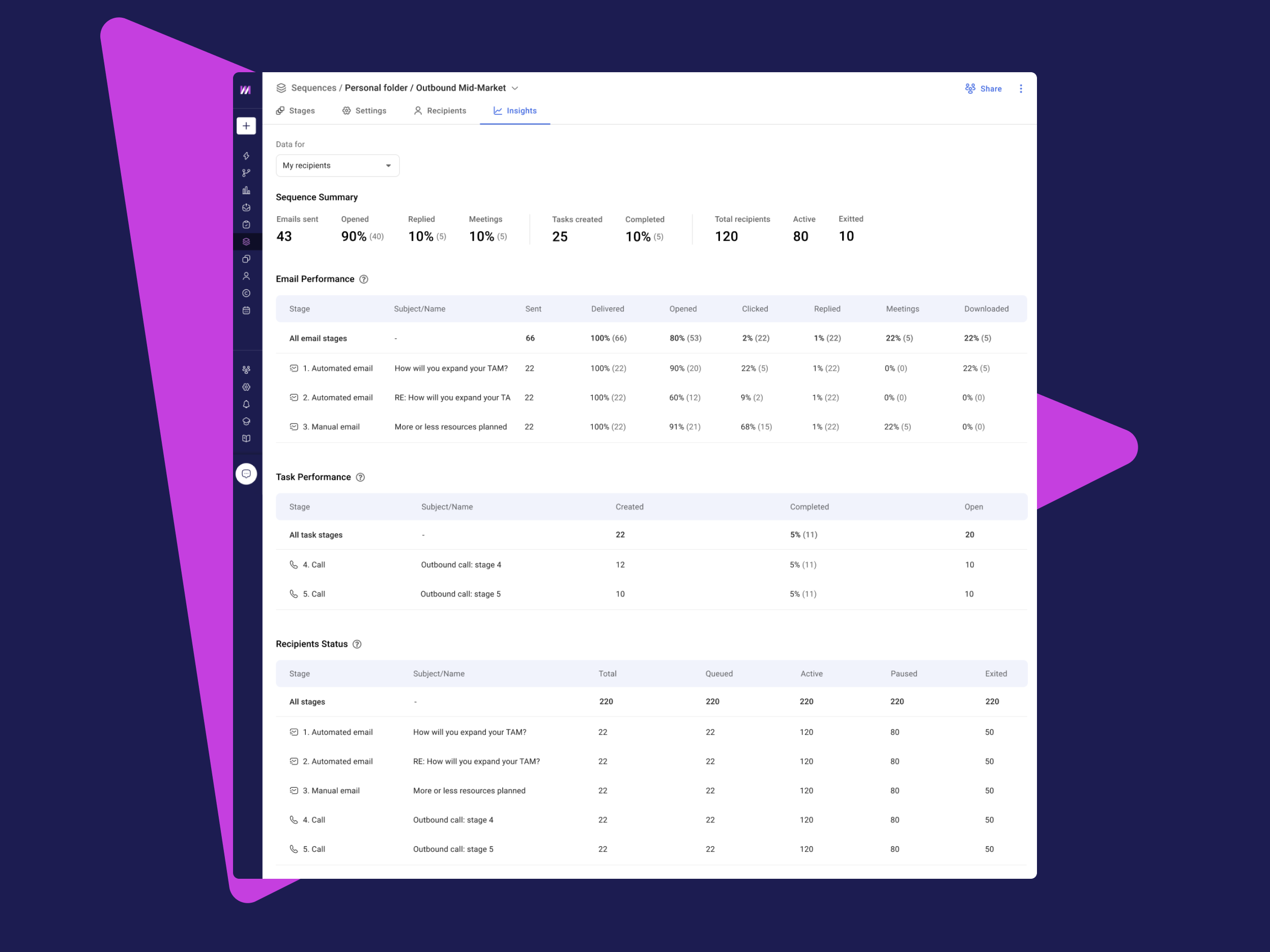Select the person contacts icon in sidebar
1270x952 pixels.
point(246,276)
